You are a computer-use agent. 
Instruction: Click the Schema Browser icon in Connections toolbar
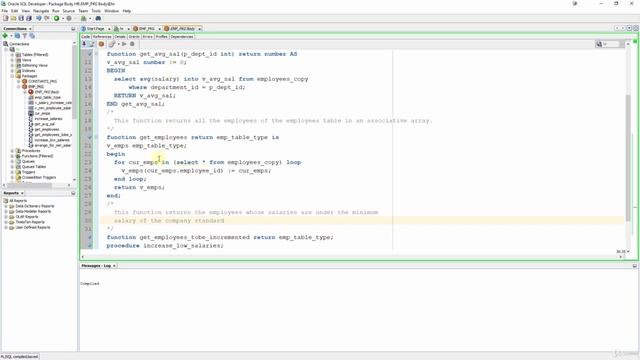click(32, 36)
